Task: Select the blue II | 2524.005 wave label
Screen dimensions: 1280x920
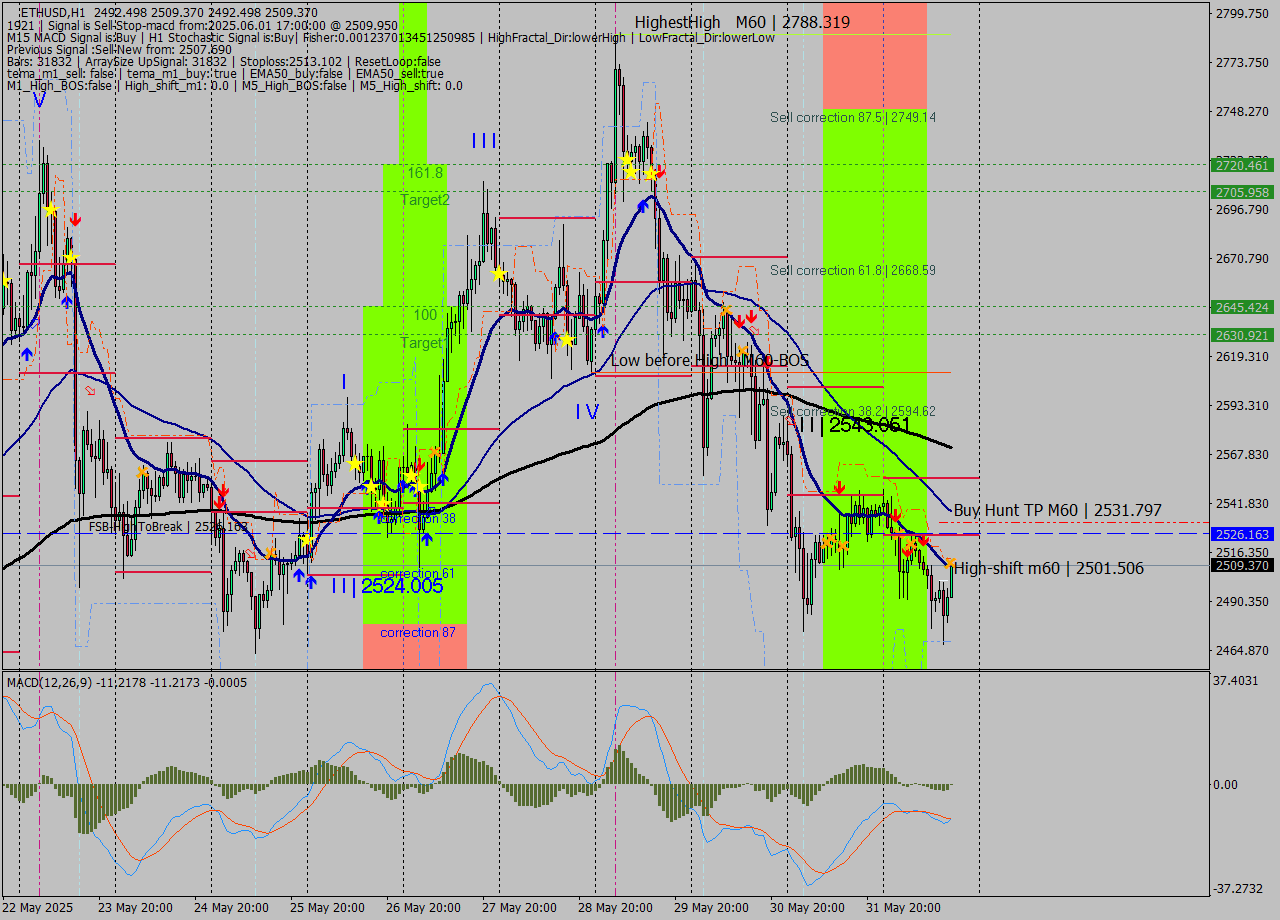Action: (x=387, y=586)
